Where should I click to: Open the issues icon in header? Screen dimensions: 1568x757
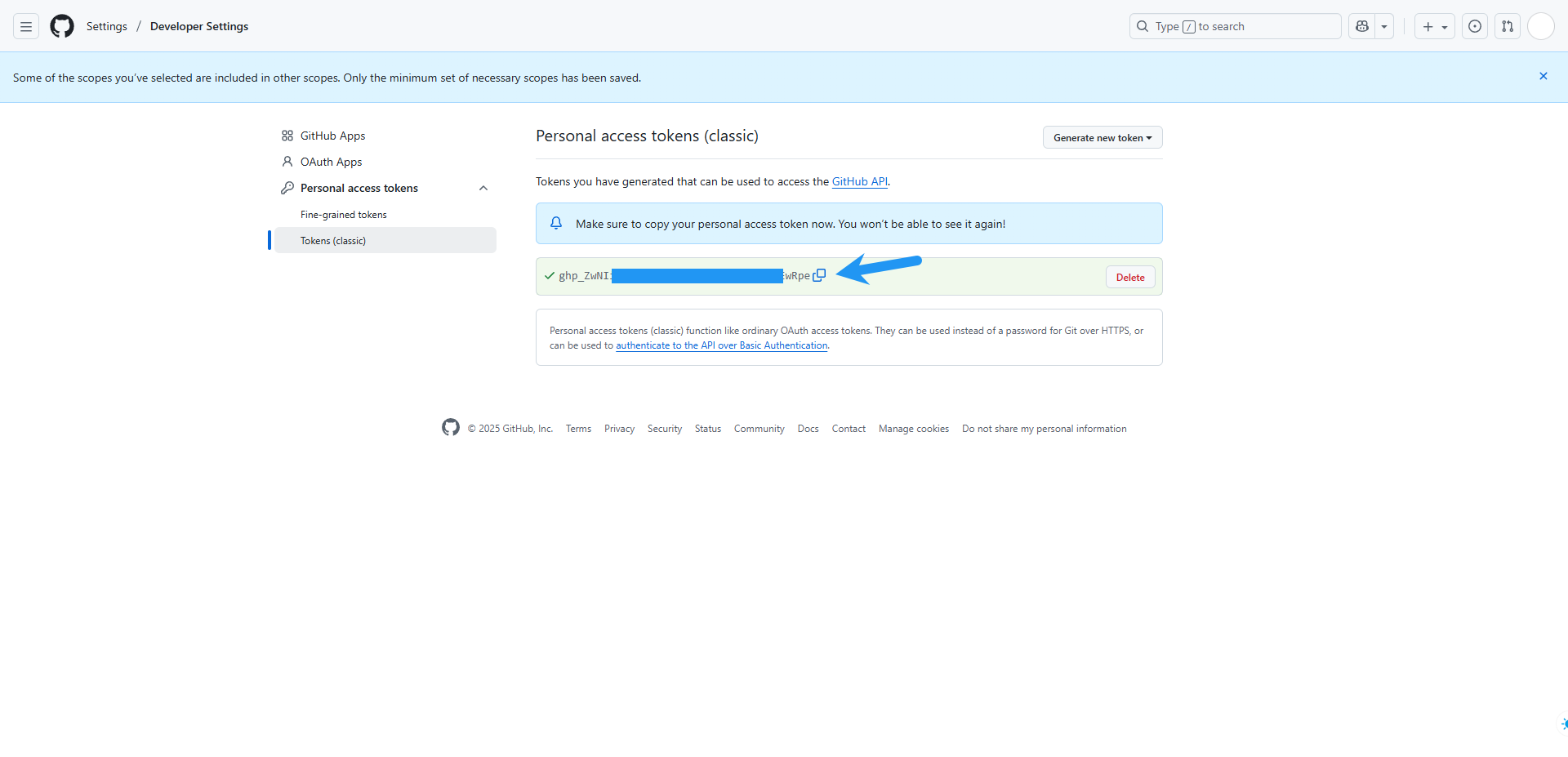pos(1474,26)
